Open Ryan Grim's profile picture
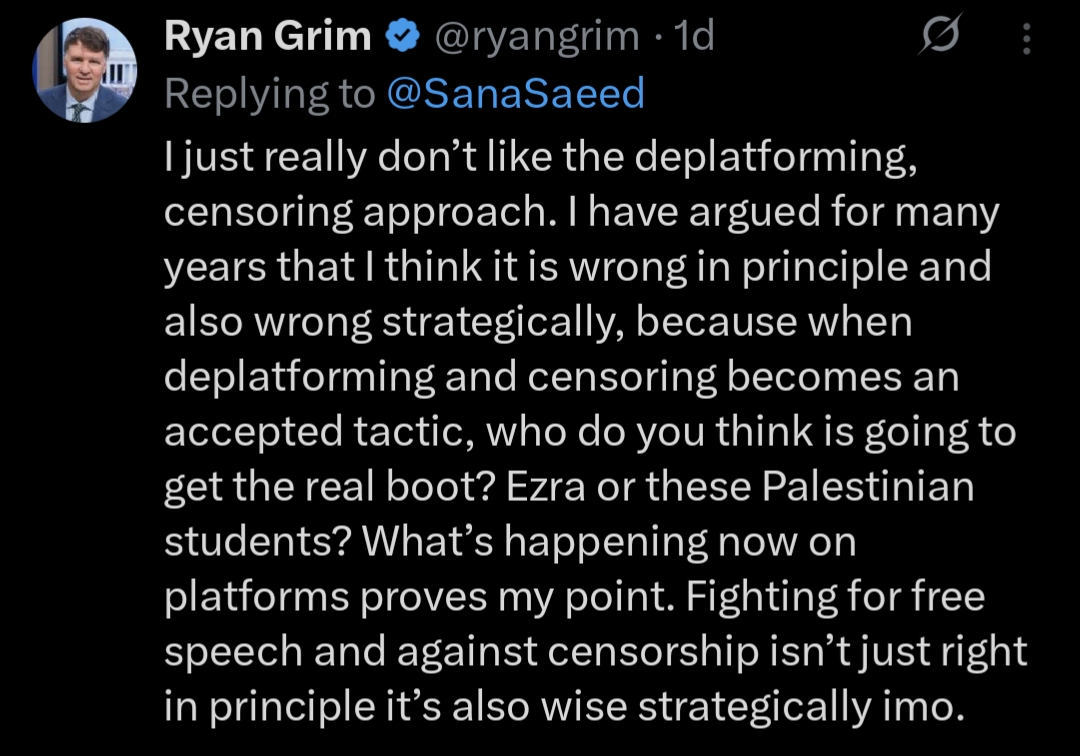This screenshot has height=756, width=1080. tap(86, 70)
